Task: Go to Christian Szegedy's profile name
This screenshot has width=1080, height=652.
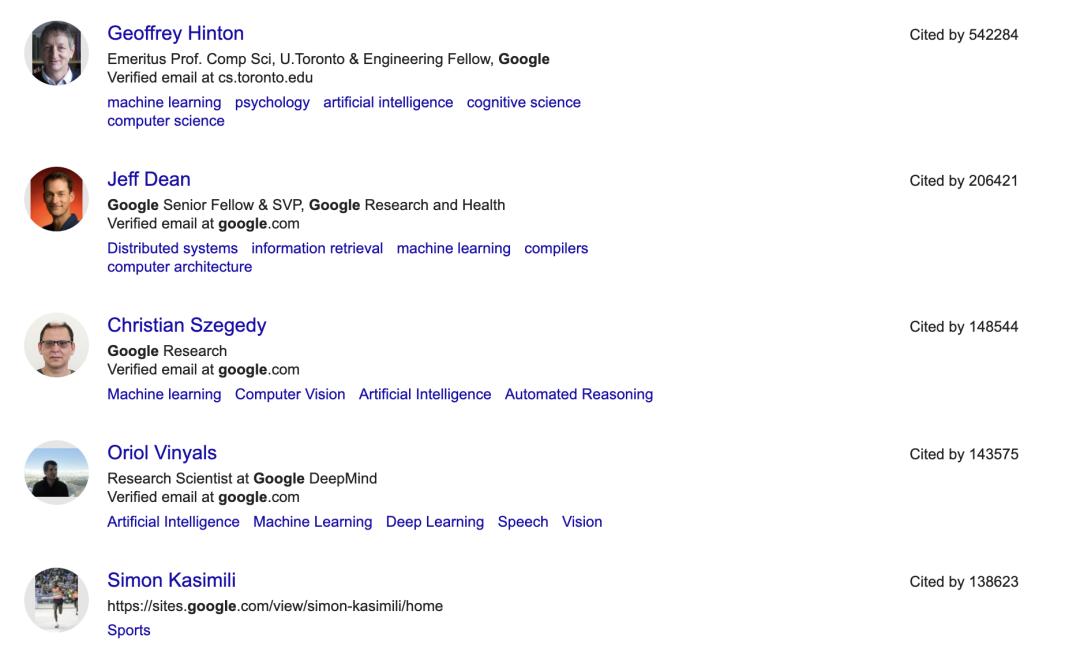Action: pyautogui.click(x=186, y=326)
